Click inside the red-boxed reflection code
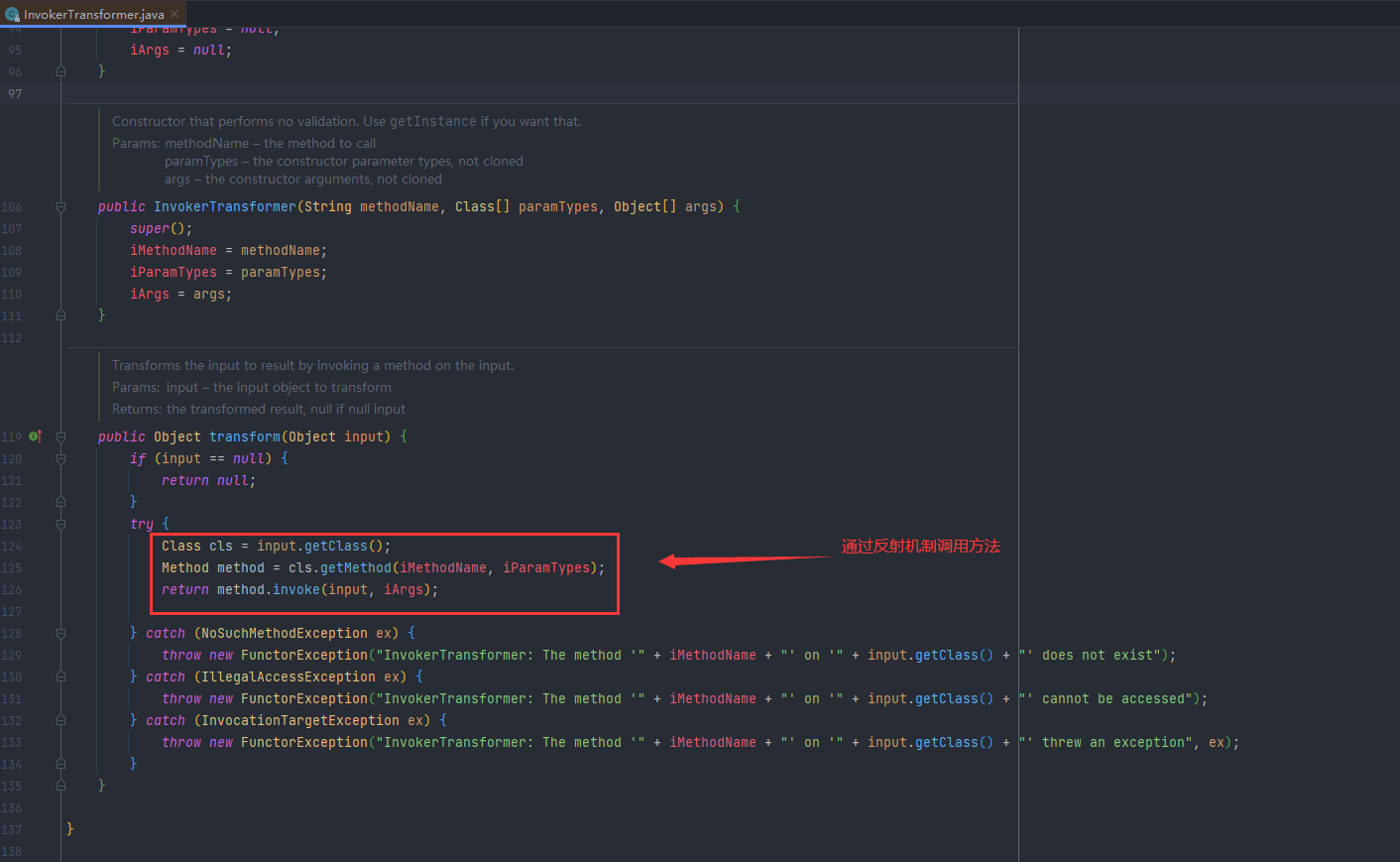The width and height of the screenshot is (1400, 862). [x=387, y=567]
